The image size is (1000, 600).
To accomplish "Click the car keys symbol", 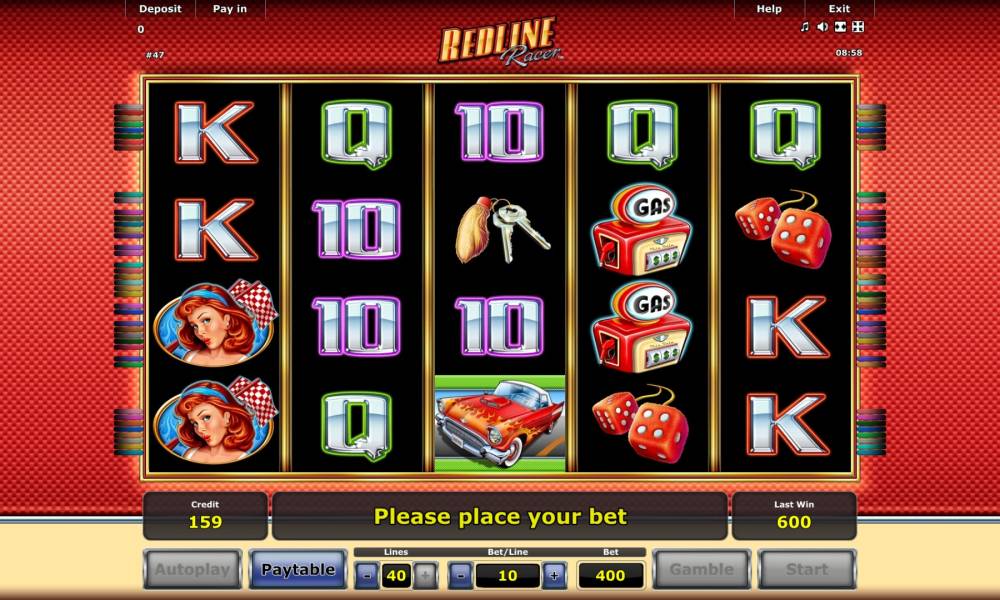I will pyautogui.click(x=502, y=230).
